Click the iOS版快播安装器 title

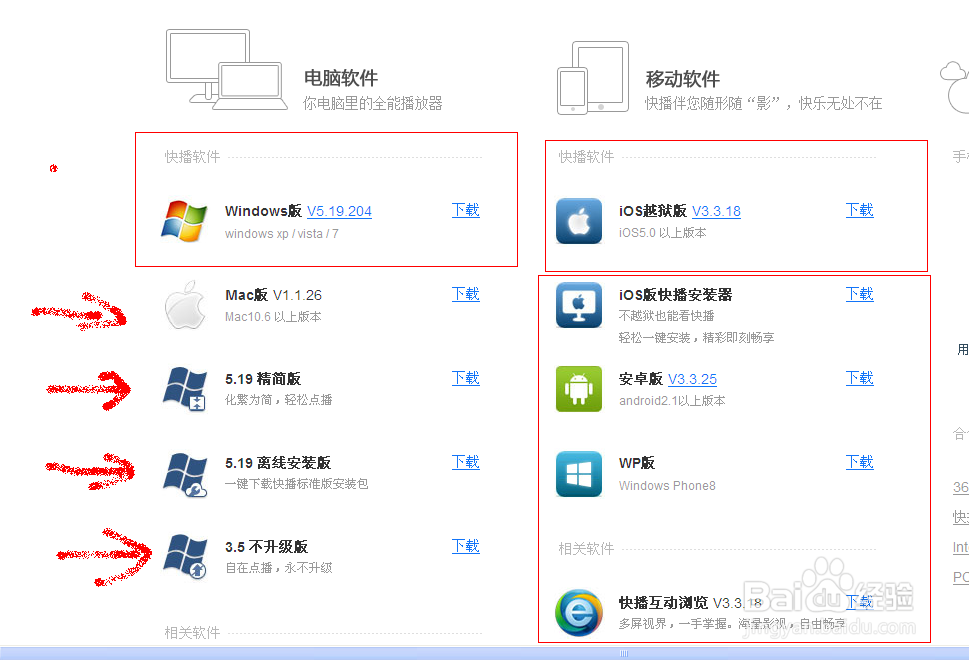click(x=675, y=295)
